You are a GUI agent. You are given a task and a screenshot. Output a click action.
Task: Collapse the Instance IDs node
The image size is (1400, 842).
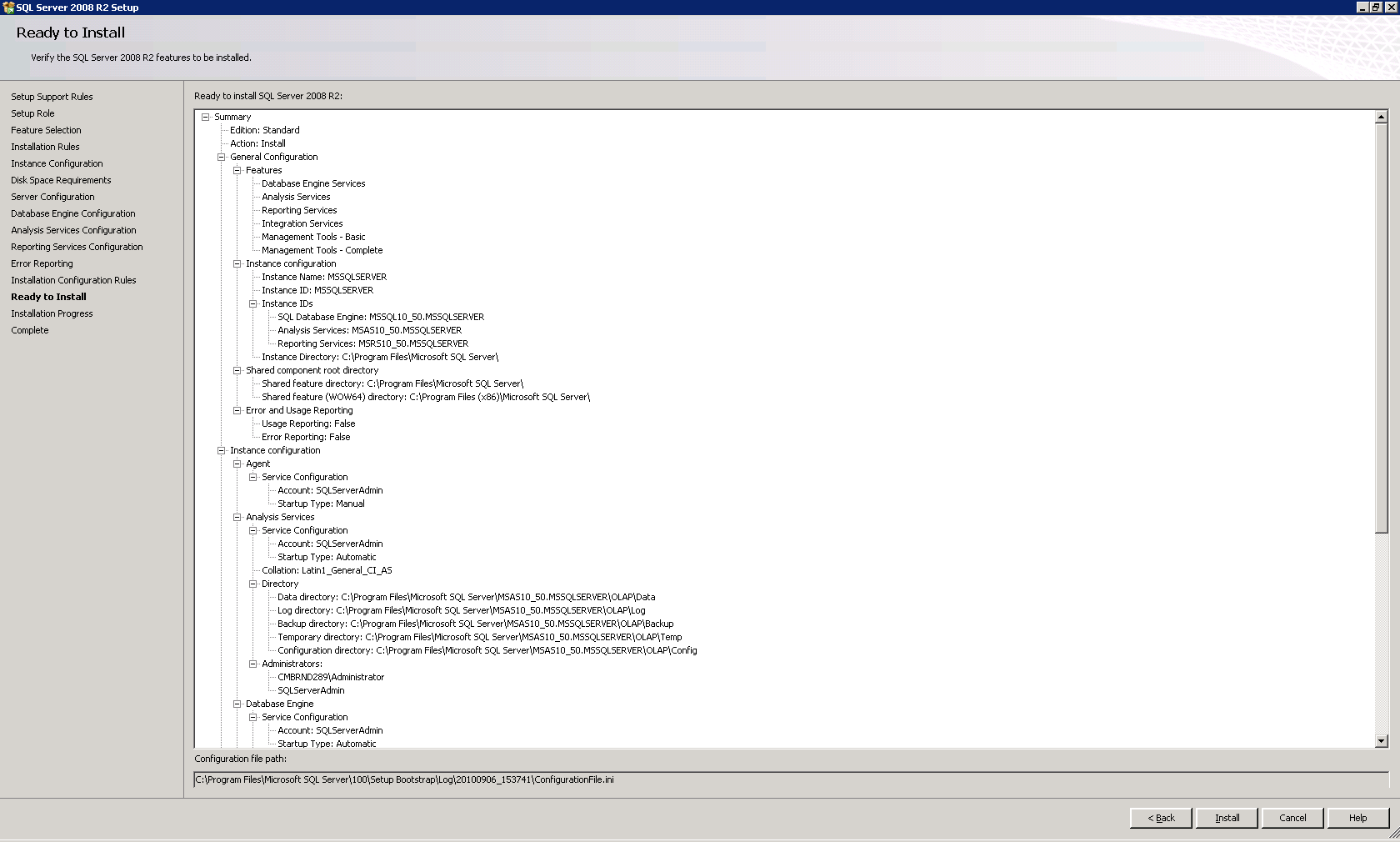(252, 303)
